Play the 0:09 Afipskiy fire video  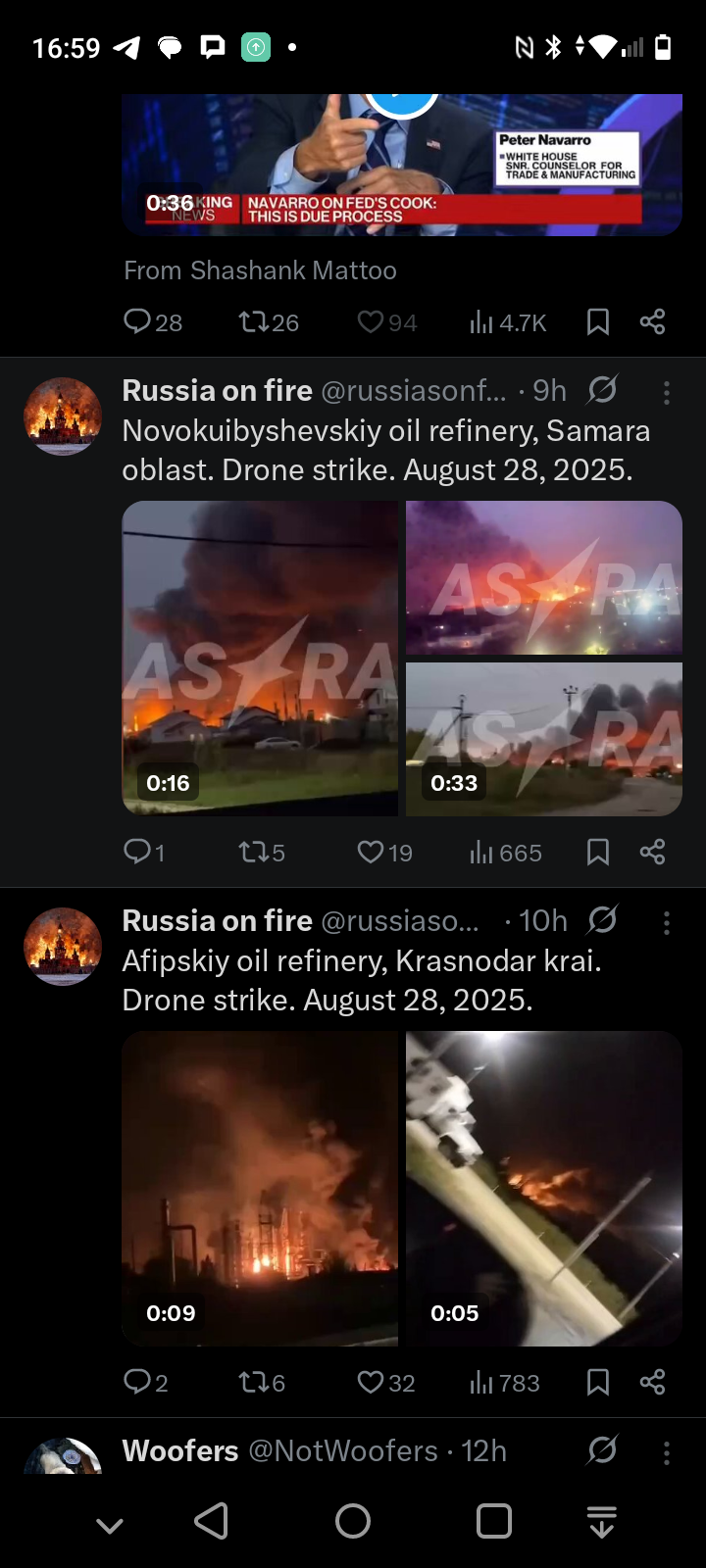click(x=260, y=1188)
